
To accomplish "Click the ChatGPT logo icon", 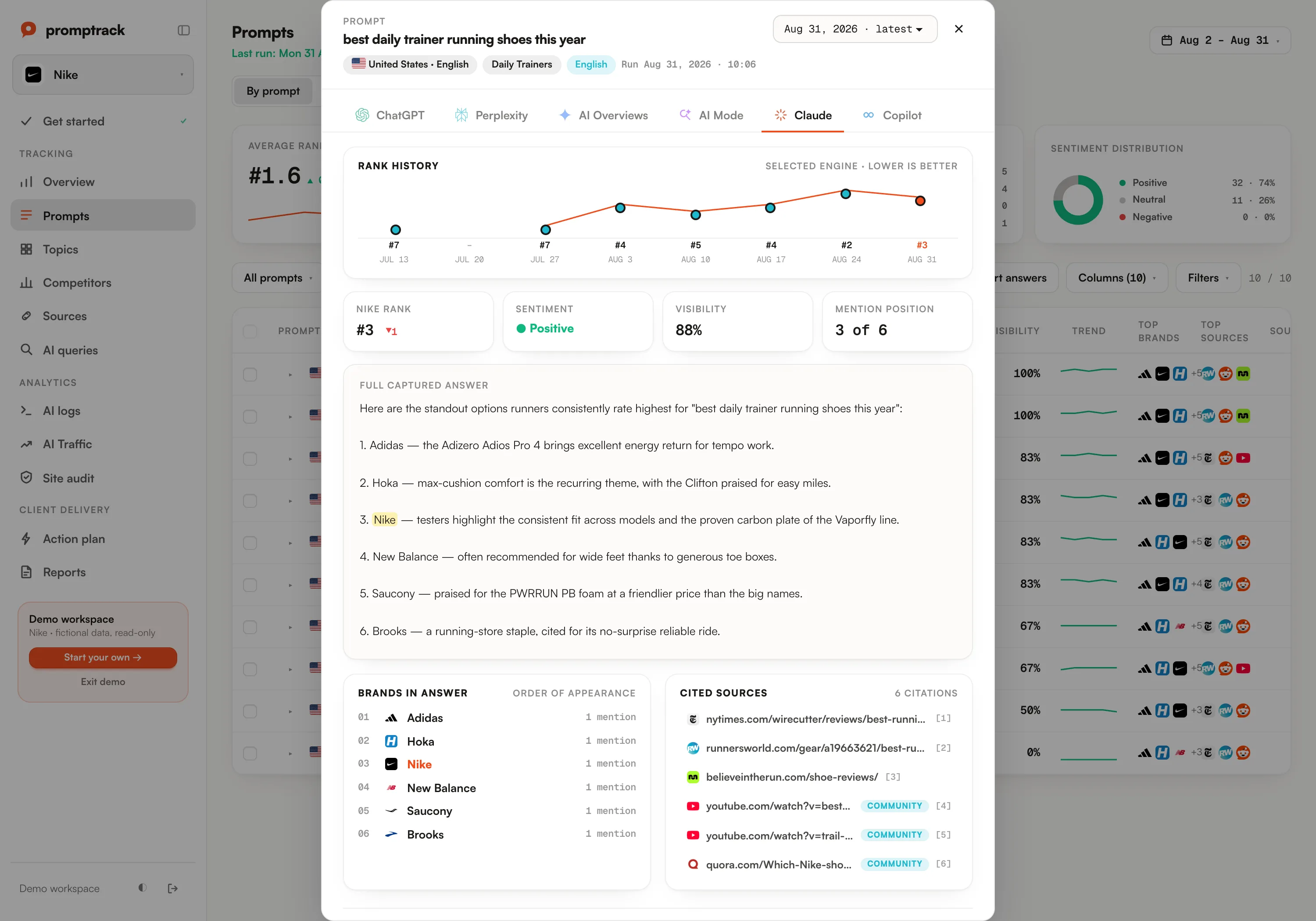I will (362, 115).
